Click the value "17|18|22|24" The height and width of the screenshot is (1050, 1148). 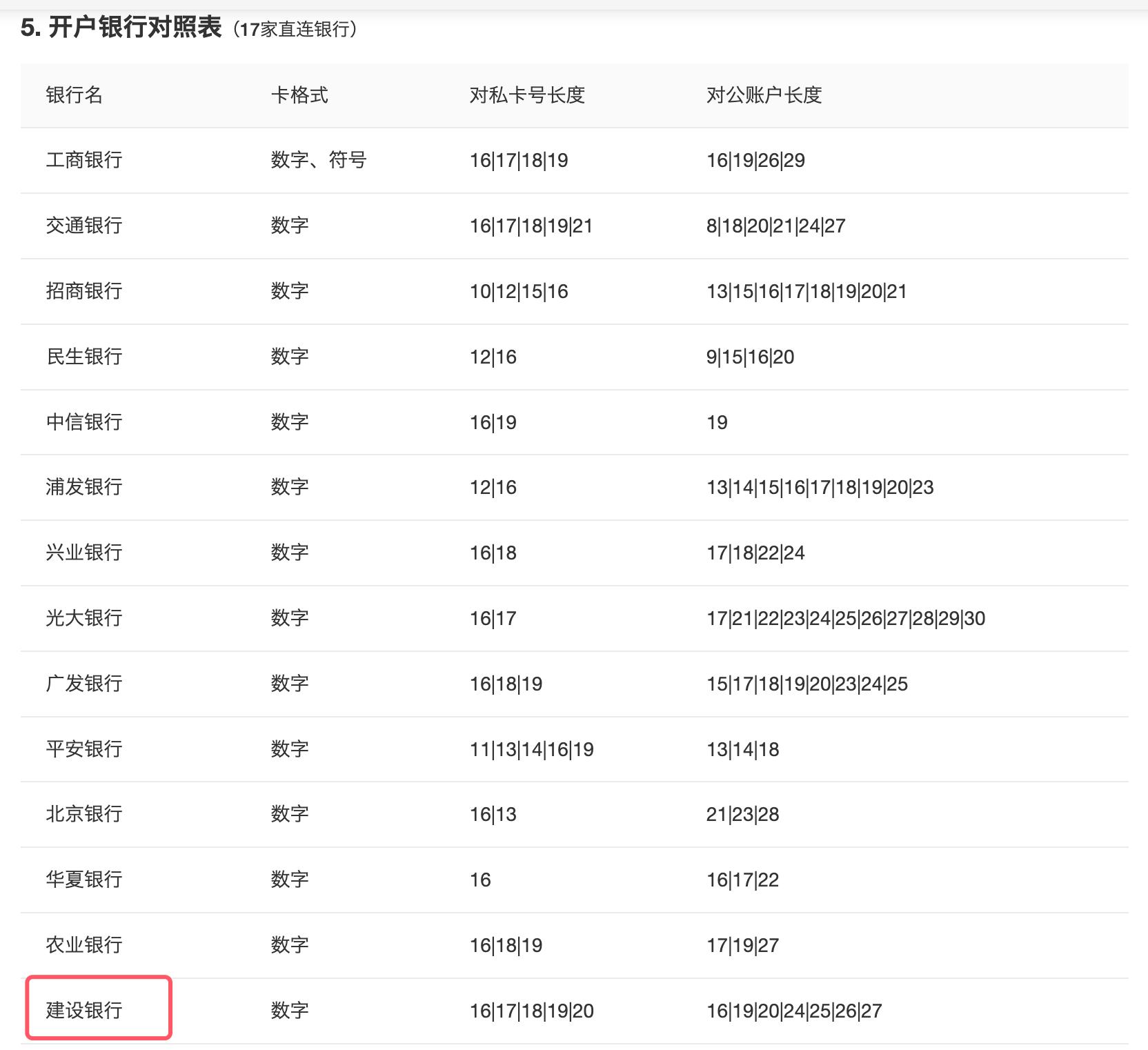[755, 553]
